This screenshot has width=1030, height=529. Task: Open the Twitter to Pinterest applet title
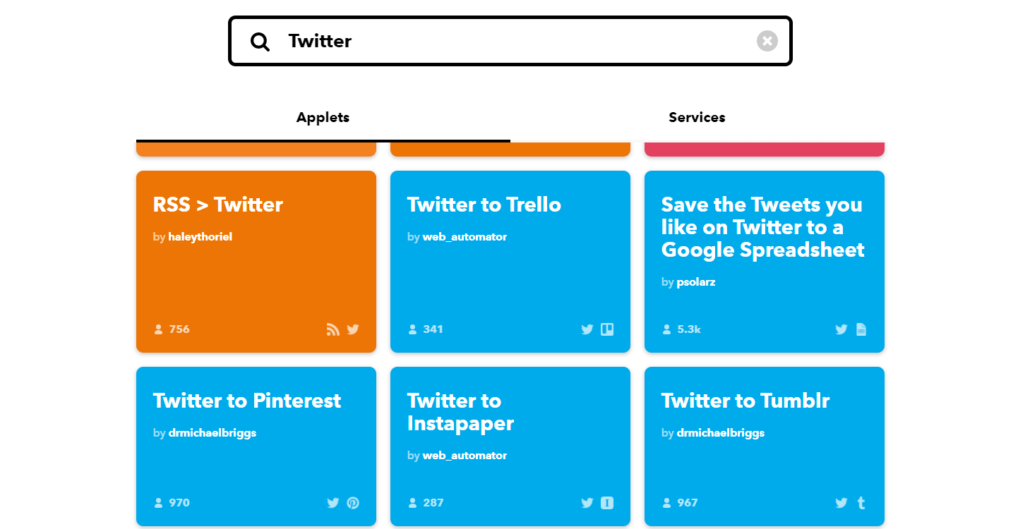(247, 401)
